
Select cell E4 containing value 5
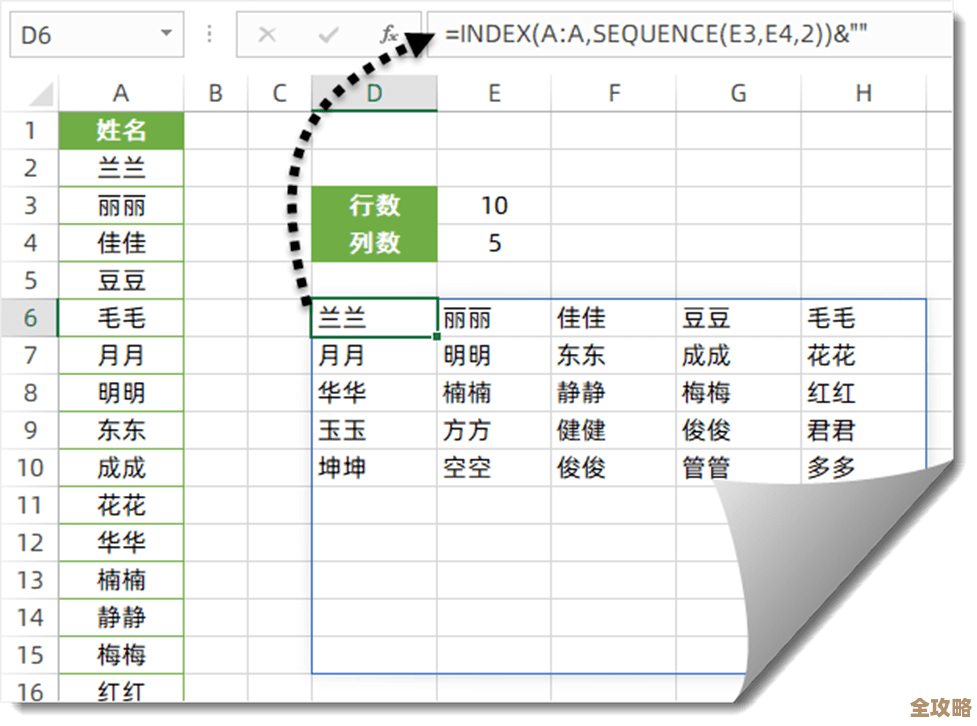pyautogui.click(x=494, y=243)
